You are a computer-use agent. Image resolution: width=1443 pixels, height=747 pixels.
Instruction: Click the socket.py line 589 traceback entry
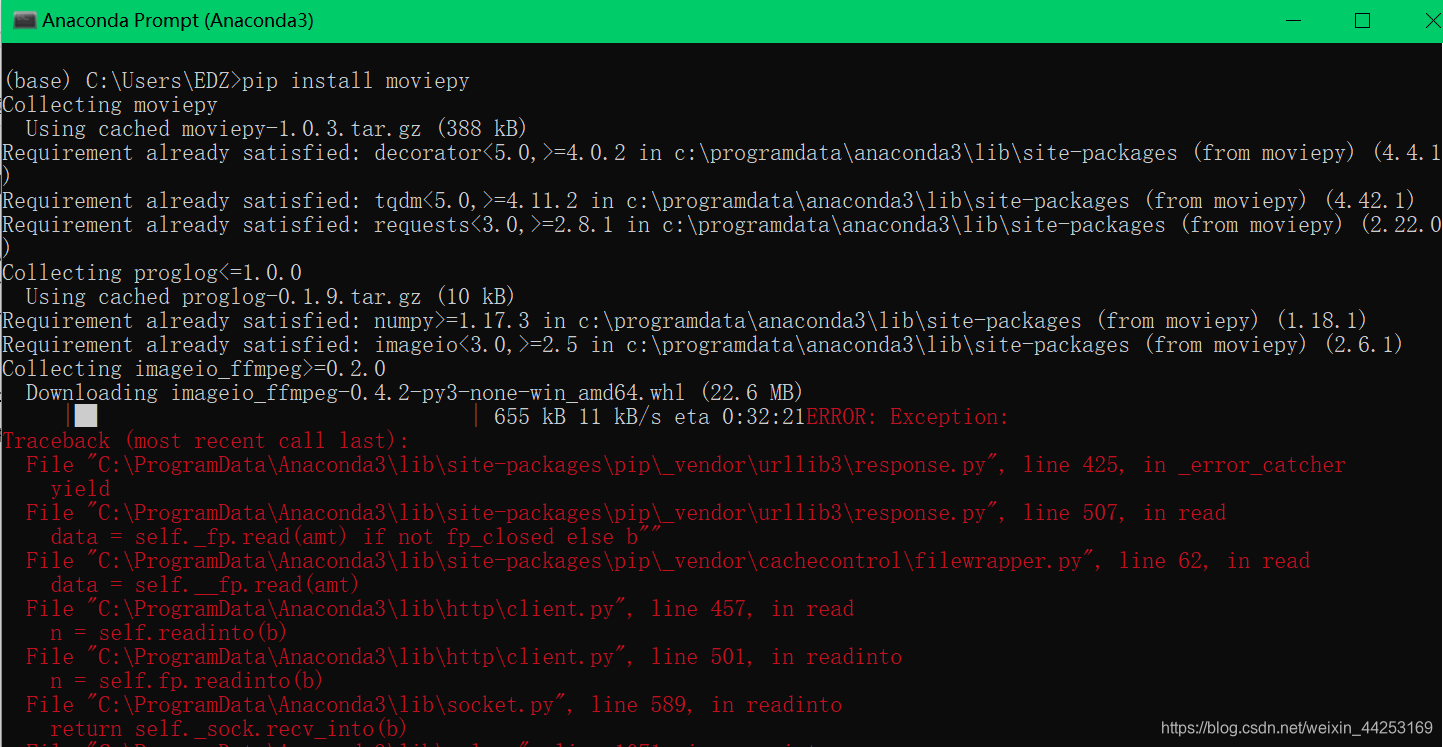[434, 705]
